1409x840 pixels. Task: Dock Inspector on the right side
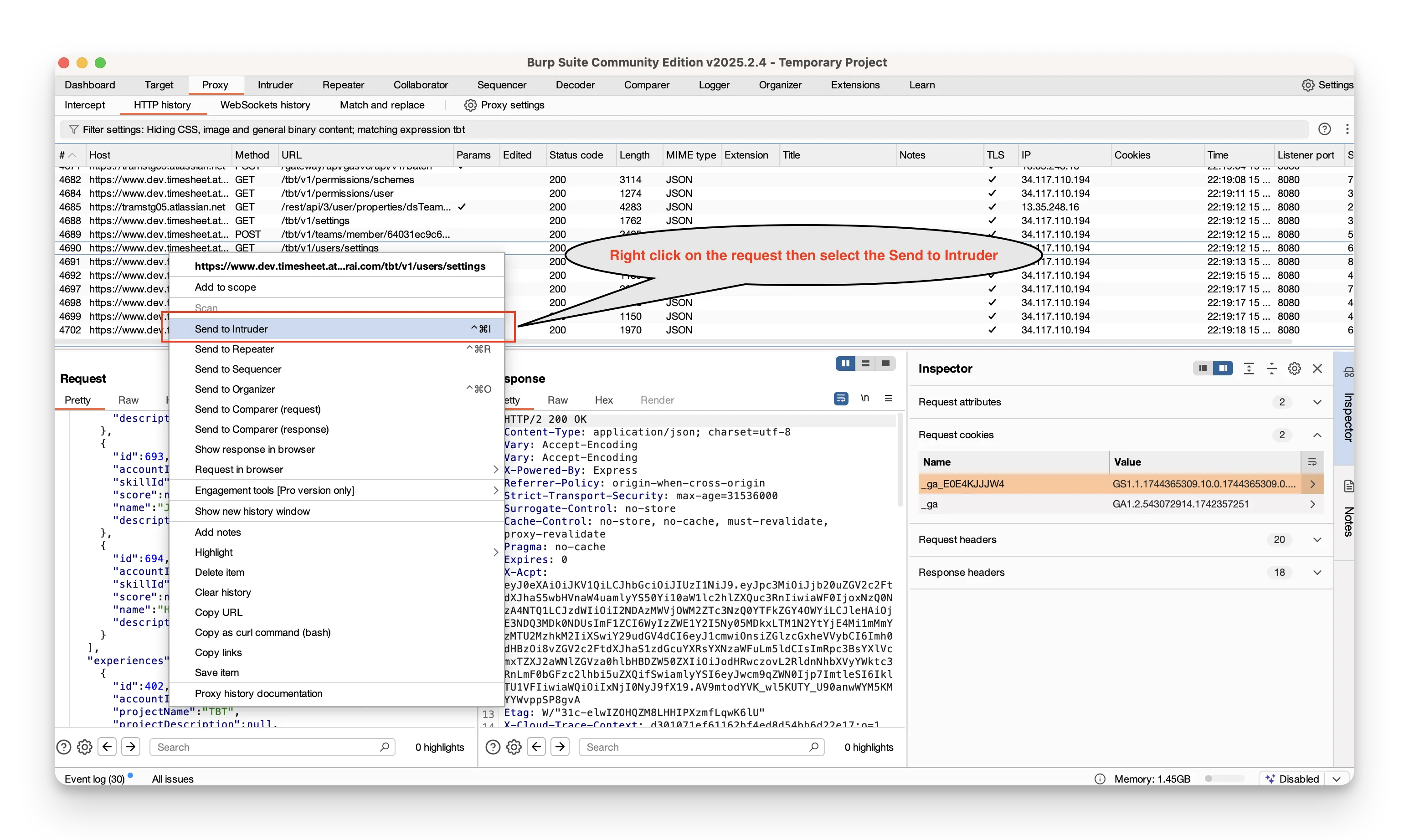(x=1223, y=369)
